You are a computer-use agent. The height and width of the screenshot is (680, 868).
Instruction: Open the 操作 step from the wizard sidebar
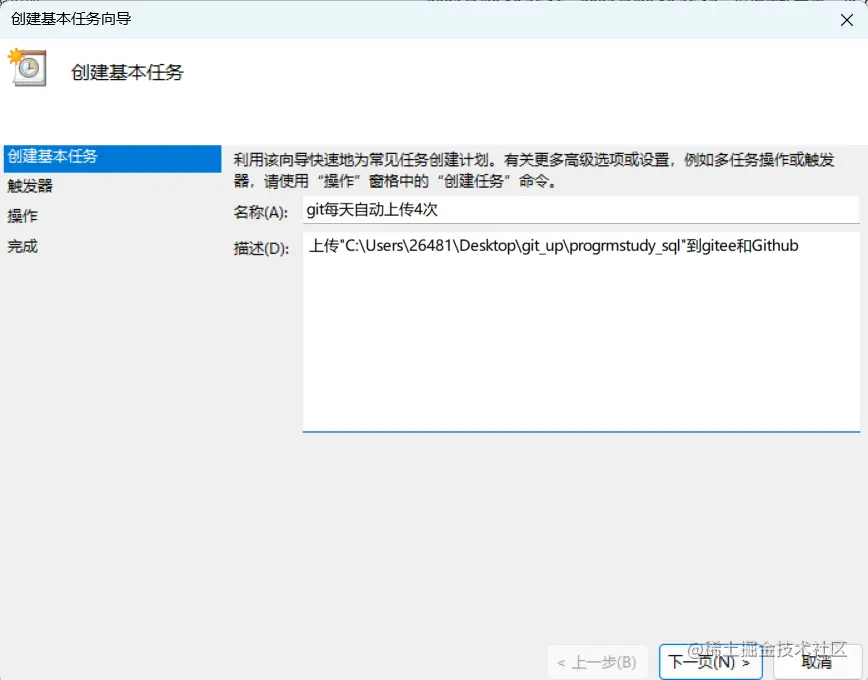click(x=23, y=216)
